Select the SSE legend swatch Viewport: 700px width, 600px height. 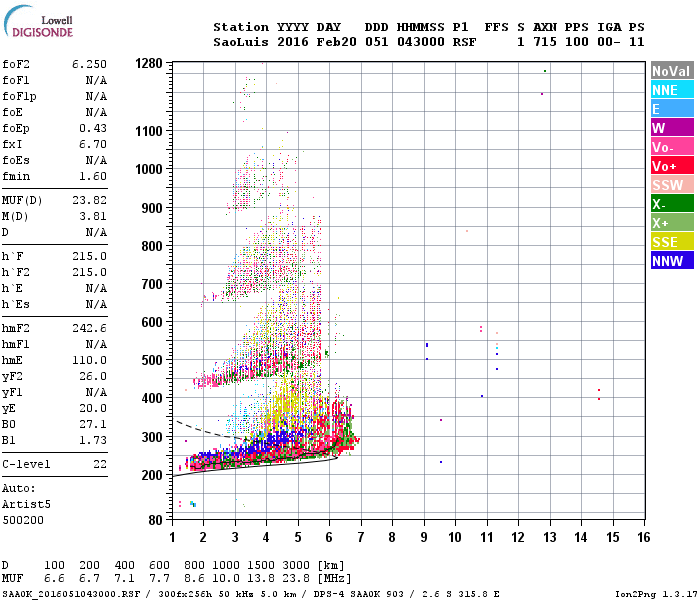[x=672, y=242]
